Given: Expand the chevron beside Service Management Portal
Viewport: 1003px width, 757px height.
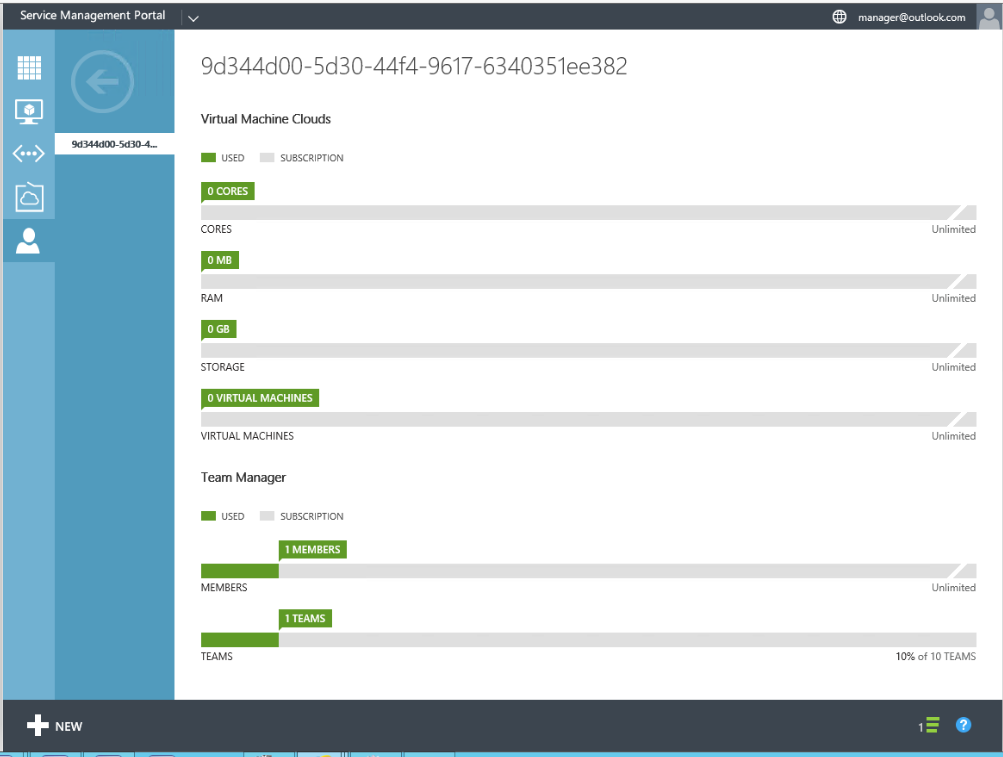Looking at the screenshot, I should point(193,18).
